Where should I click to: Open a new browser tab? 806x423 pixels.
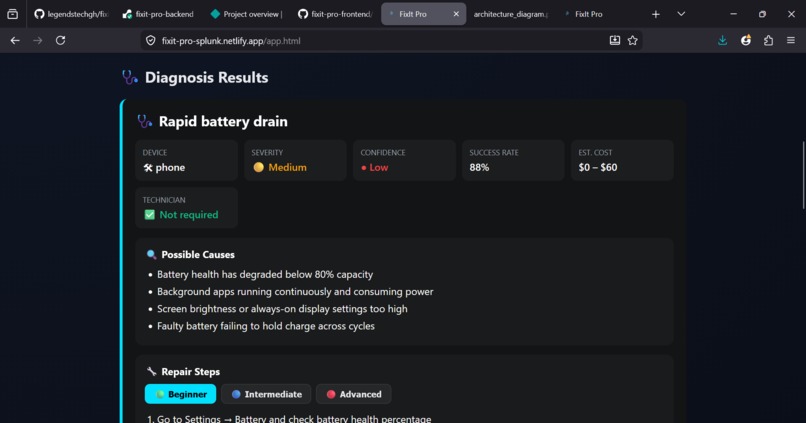coord(655,14)
